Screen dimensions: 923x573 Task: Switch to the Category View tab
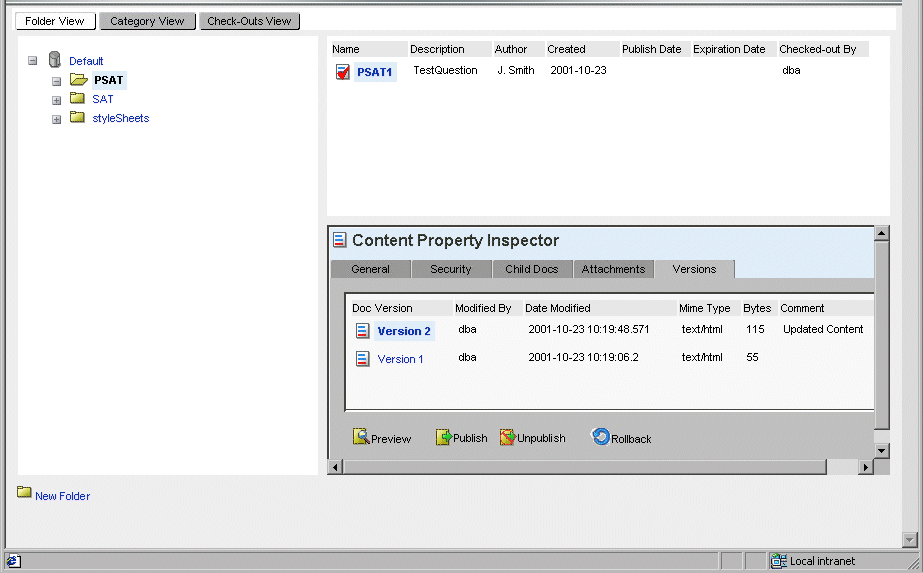tap(147, 21)
